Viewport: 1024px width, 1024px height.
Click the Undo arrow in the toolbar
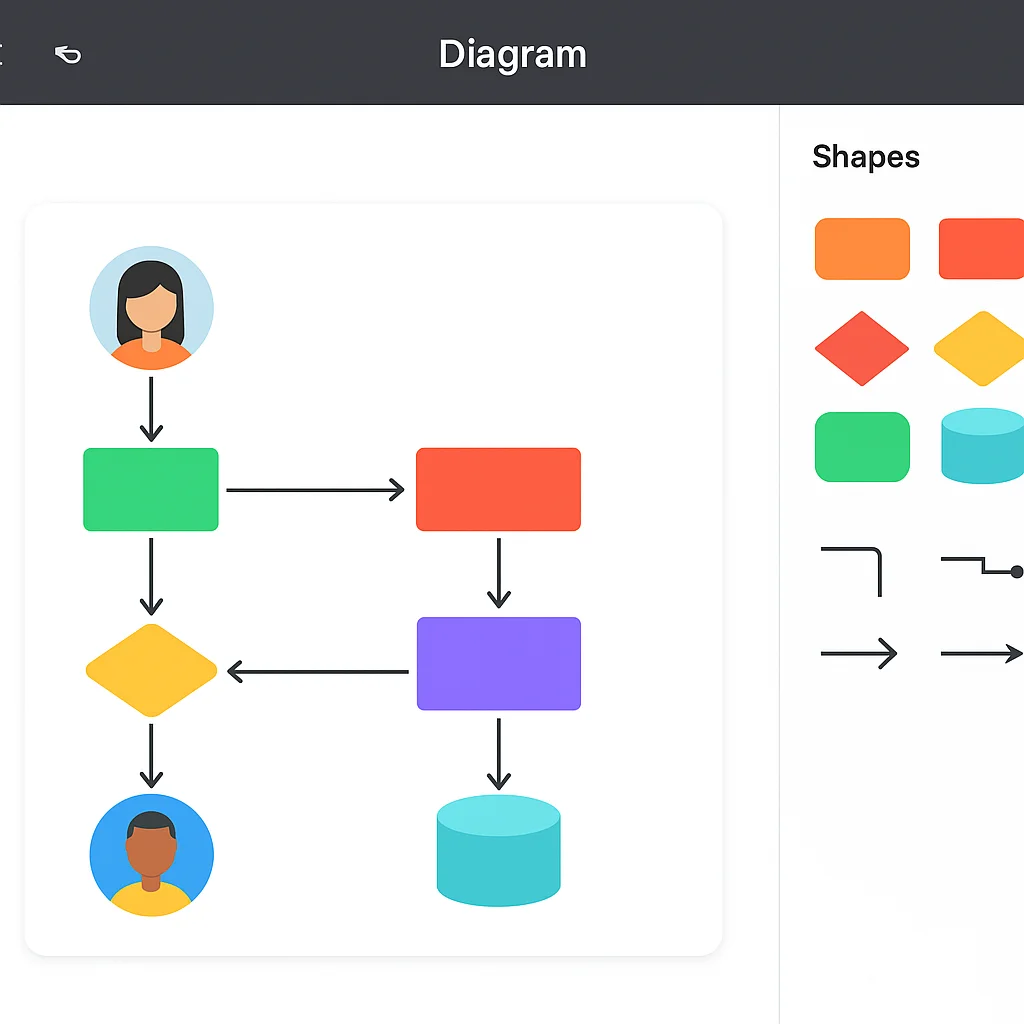pyautogui.click(x=67, y=55)
